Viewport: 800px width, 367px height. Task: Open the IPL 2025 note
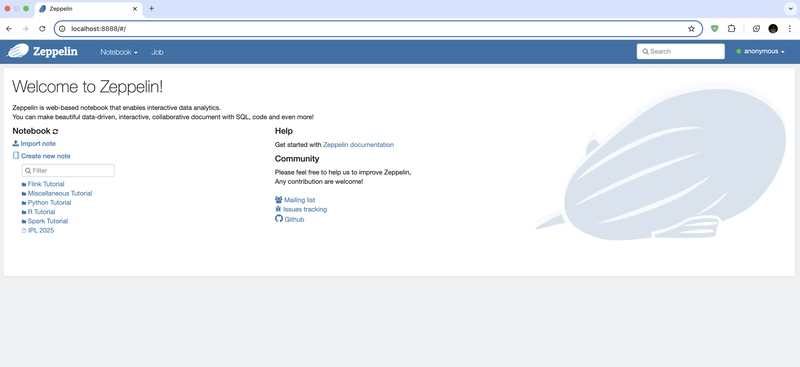[x=41, y=230]
